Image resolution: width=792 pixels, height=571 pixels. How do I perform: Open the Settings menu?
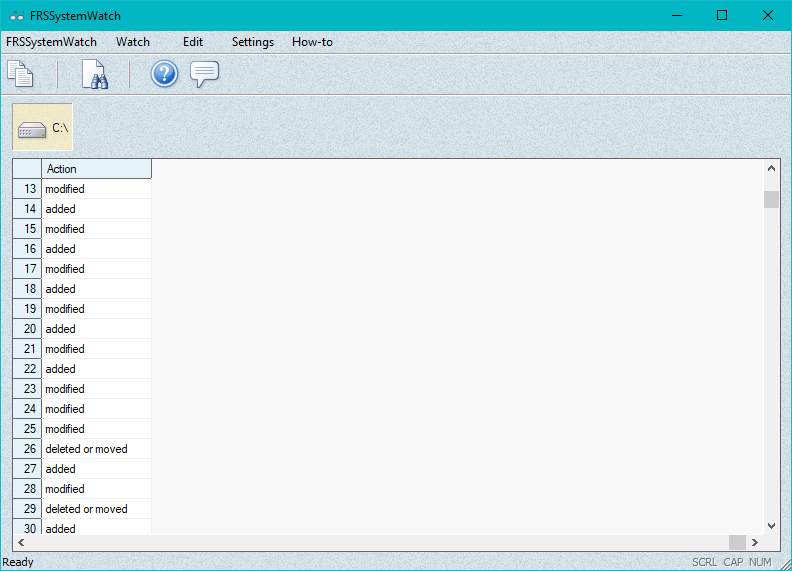click(253, 42)
